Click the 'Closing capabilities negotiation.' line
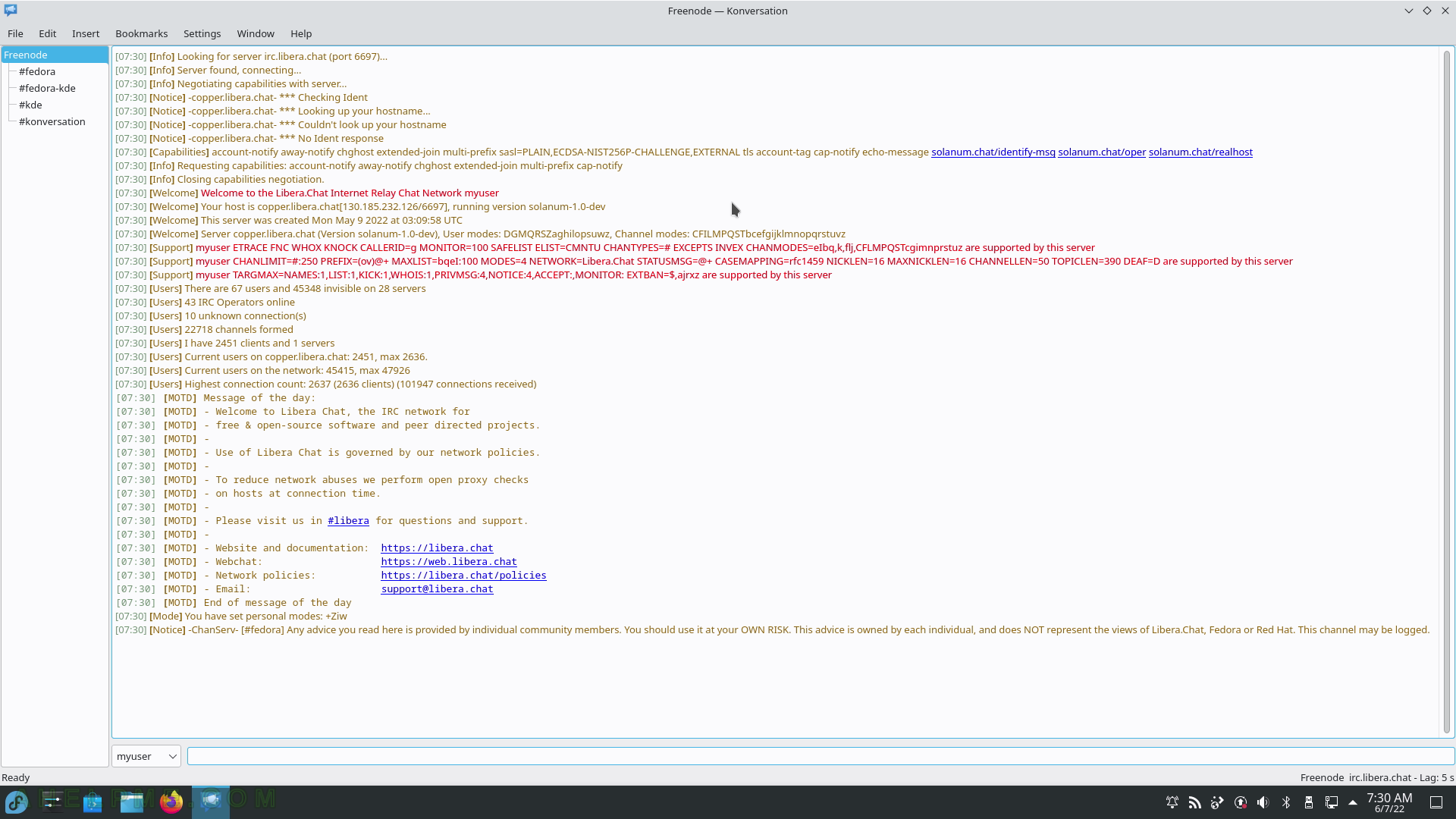The height and width of the screenshot is (819, 1456). click(220, 179)
